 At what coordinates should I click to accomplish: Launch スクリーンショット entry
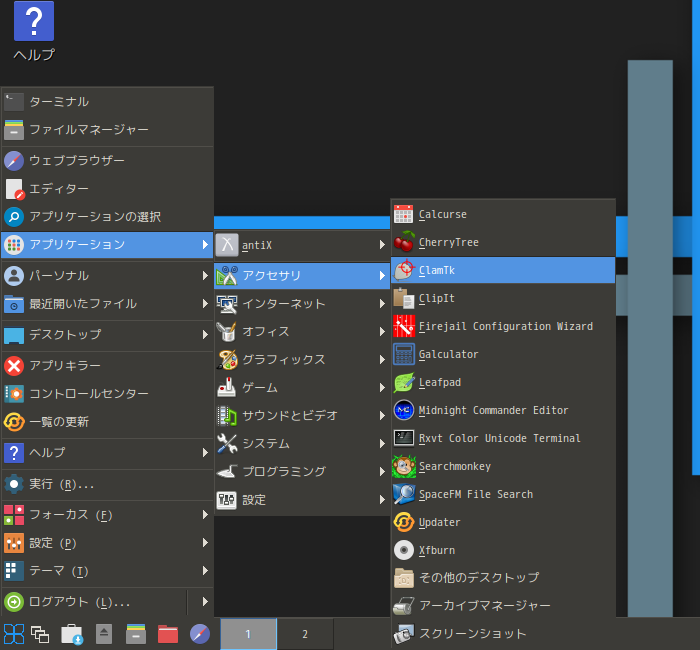click(x=503, y=634)
